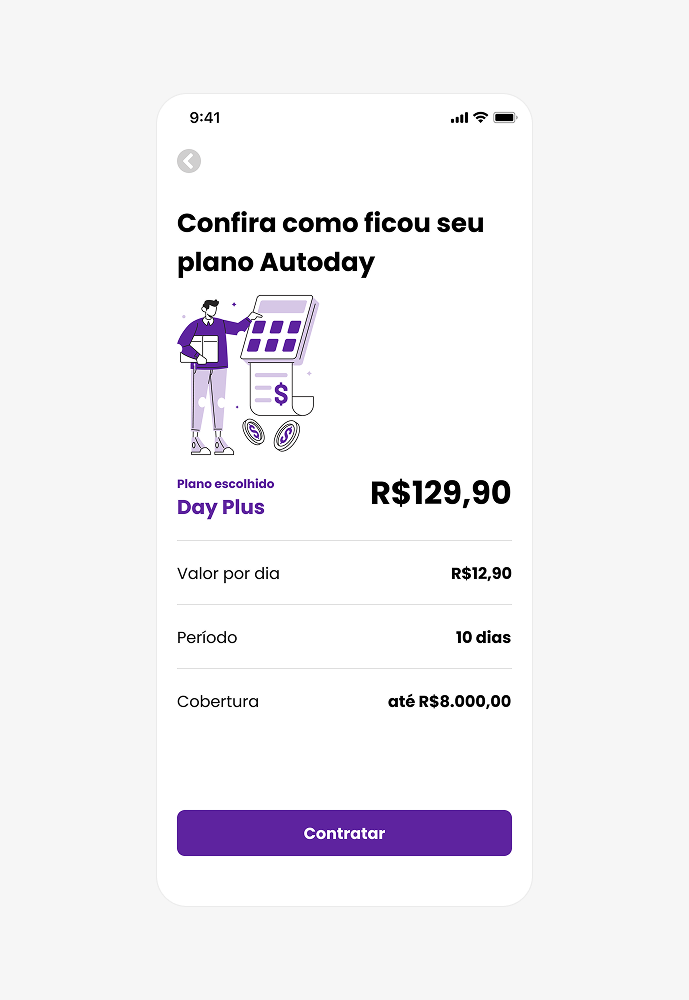The height and width of the screenshot is (1000, 689).
Task: Click the 9:41 clock time
Action: [x=205, y=117]
